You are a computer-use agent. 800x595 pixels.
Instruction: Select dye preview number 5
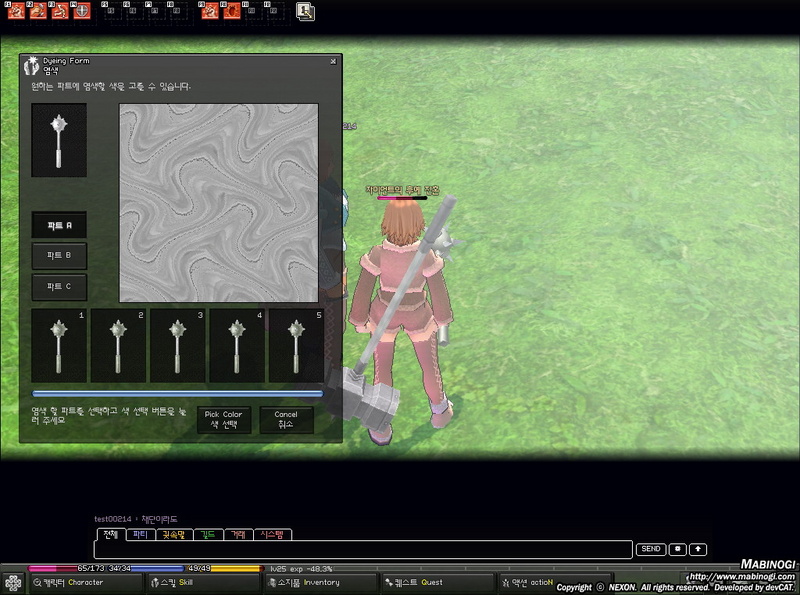pyautogui.click(x=296, y=345)
